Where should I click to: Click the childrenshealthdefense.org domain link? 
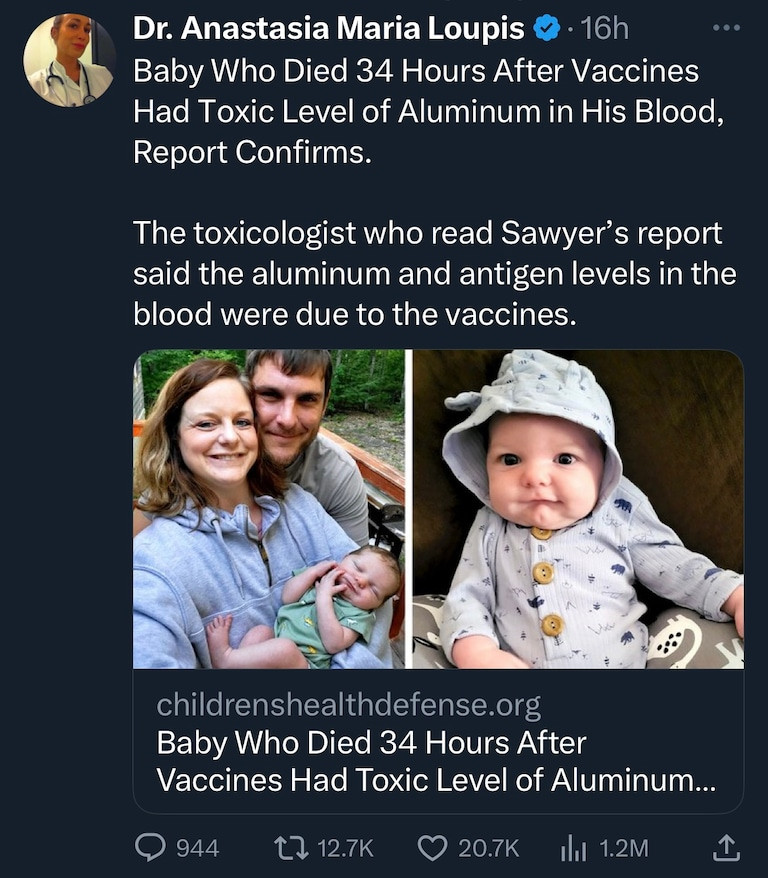click(348, 705)
